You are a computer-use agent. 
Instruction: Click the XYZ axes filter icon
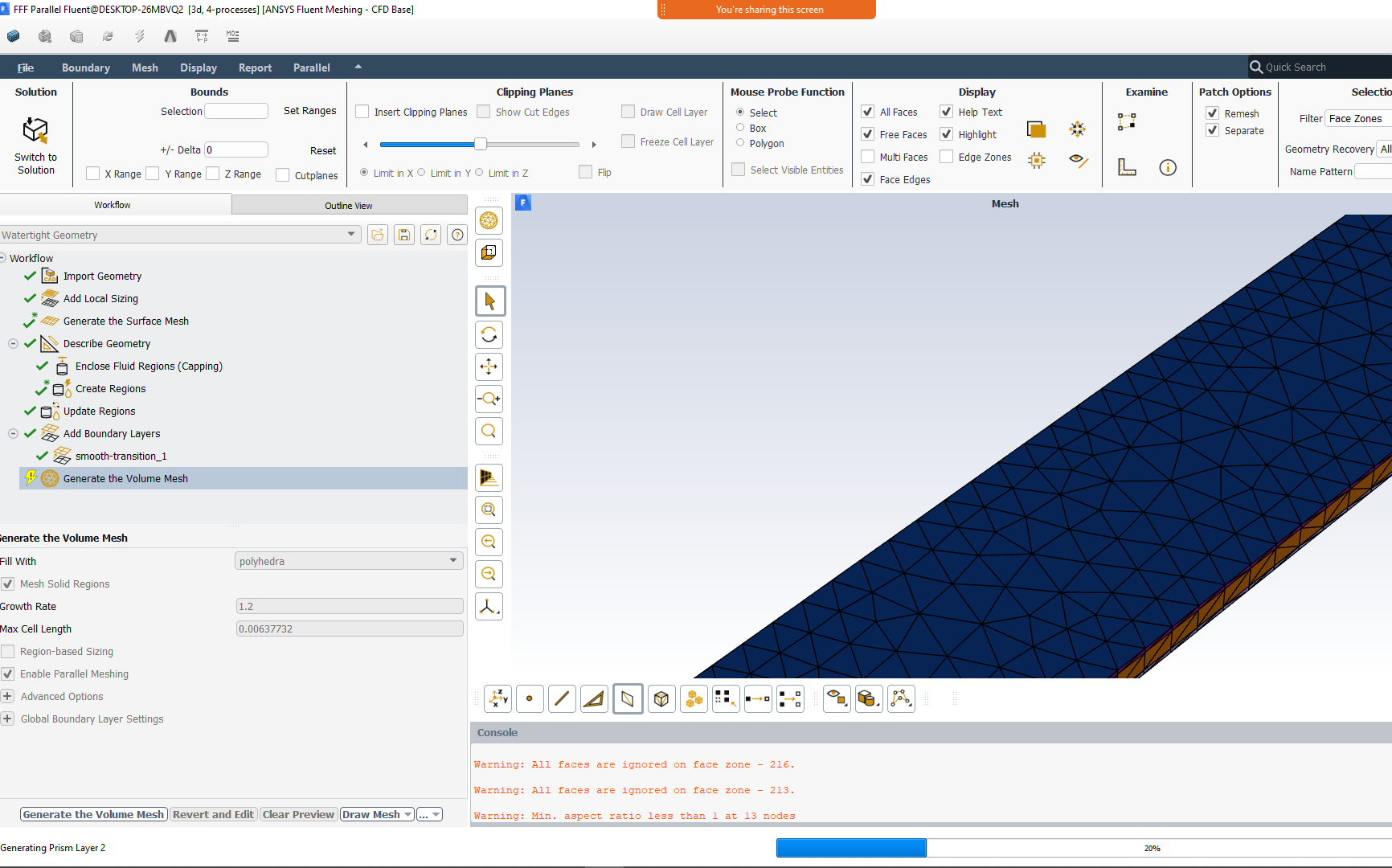click(498, 698)
